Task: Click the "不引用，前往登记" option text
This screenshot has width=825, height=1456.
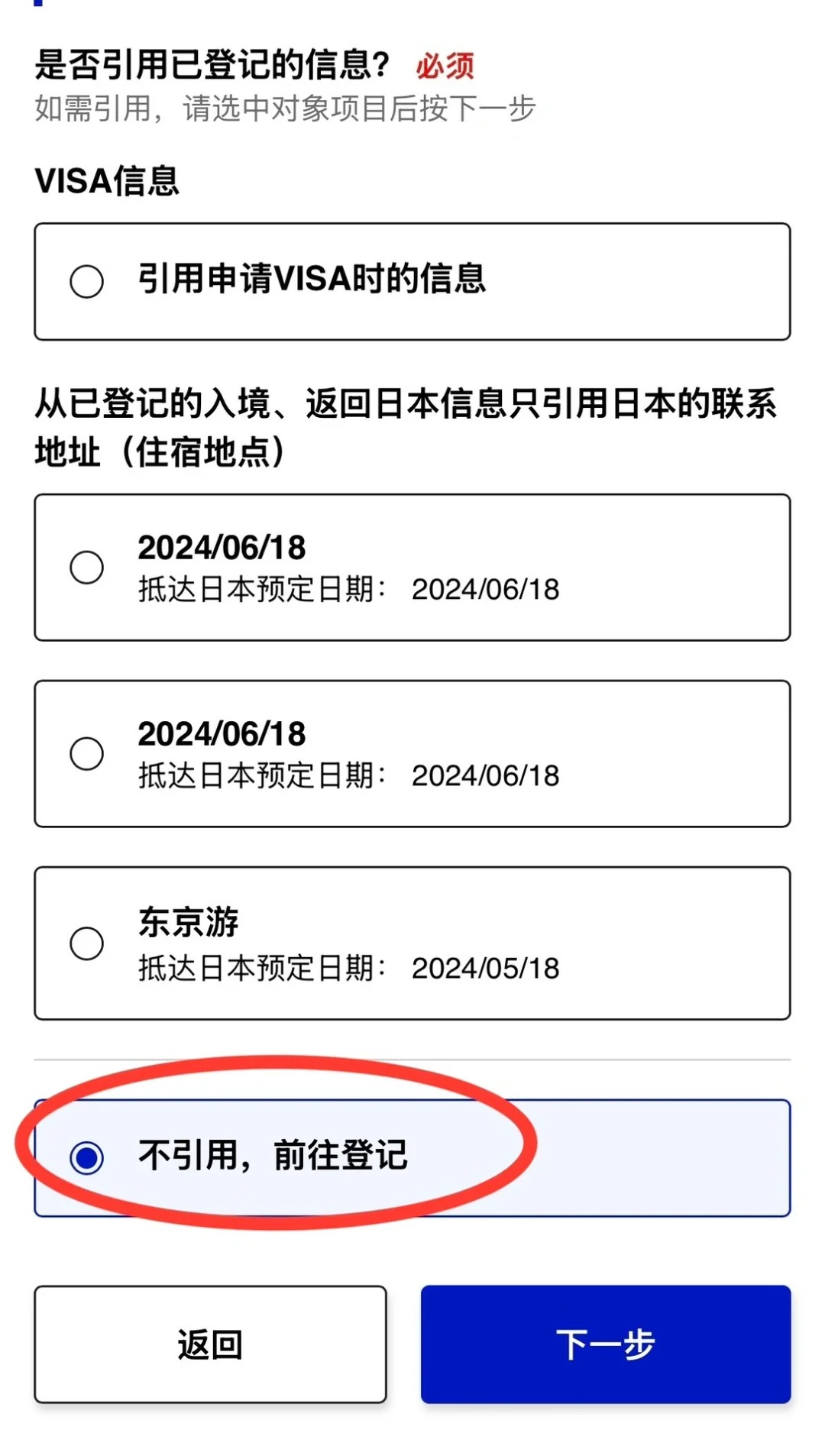Action: 273,1155
